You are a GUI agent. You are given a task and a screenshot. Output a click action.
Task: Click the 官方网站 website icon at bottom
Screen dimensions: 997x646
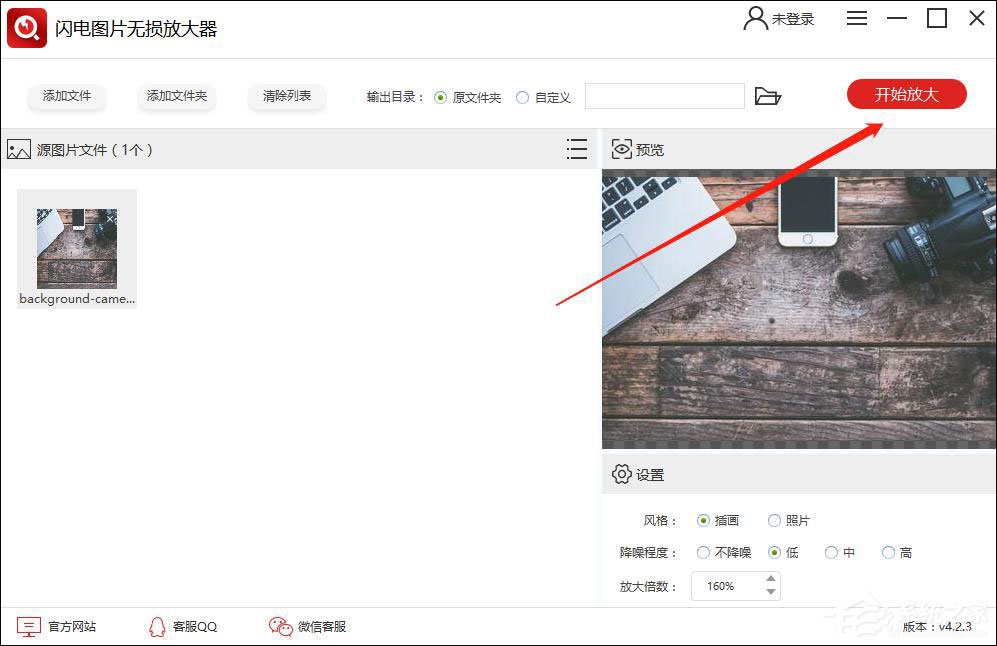(30, 625)
